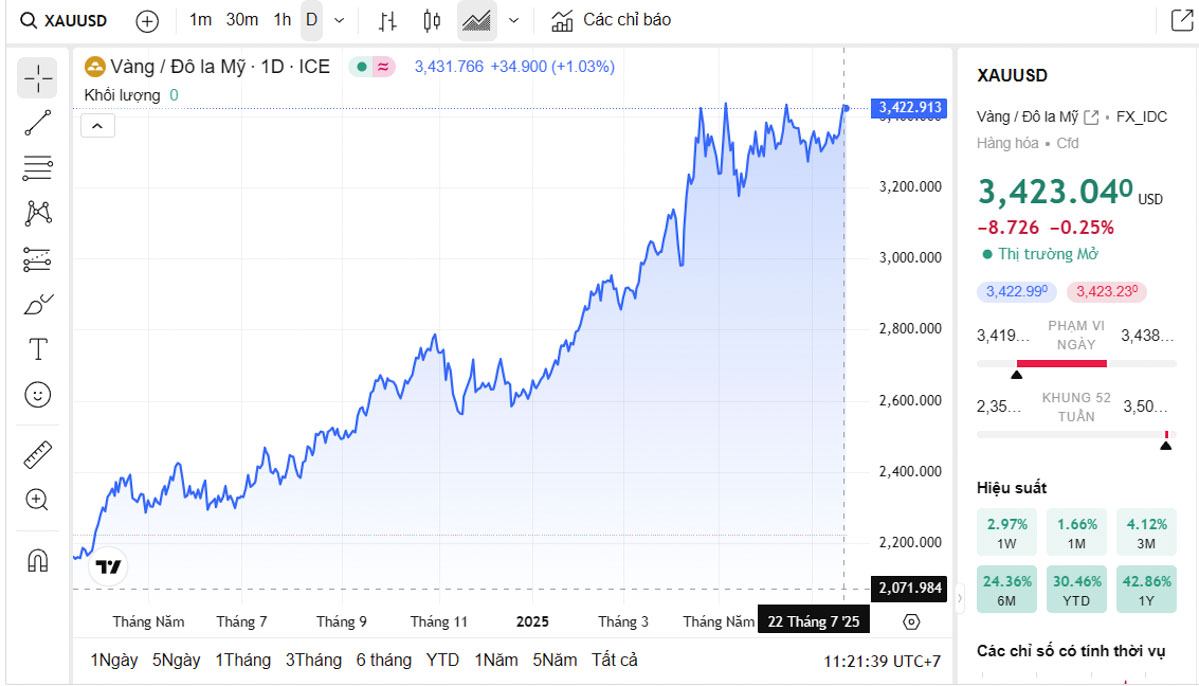Switch to candlestick chart style
The width and height of the screenshot is (1199, 686).
tap(432, 20)
